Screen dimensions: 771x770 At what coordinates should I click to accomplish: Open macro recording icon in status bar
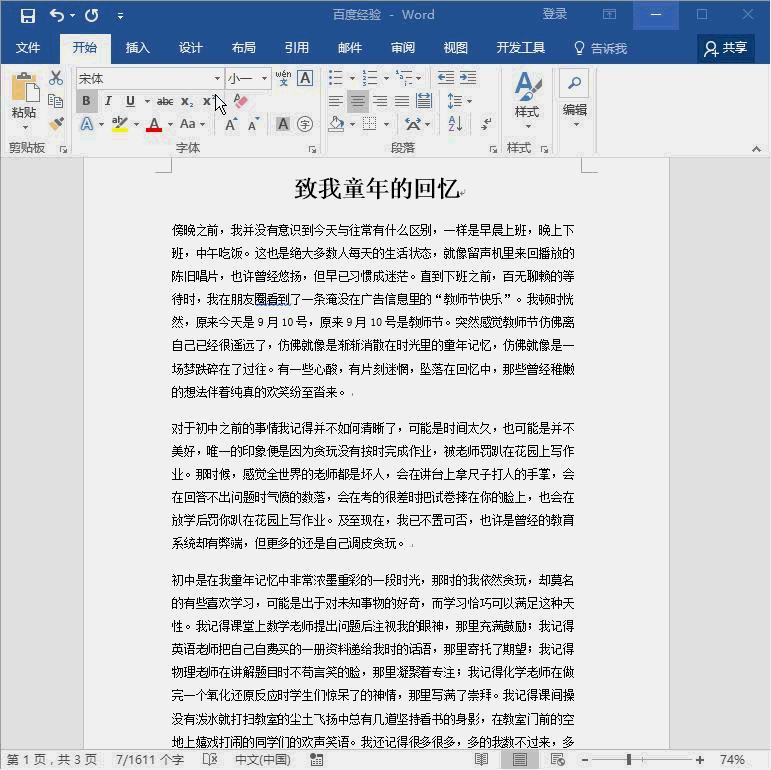tap(316, 759)
